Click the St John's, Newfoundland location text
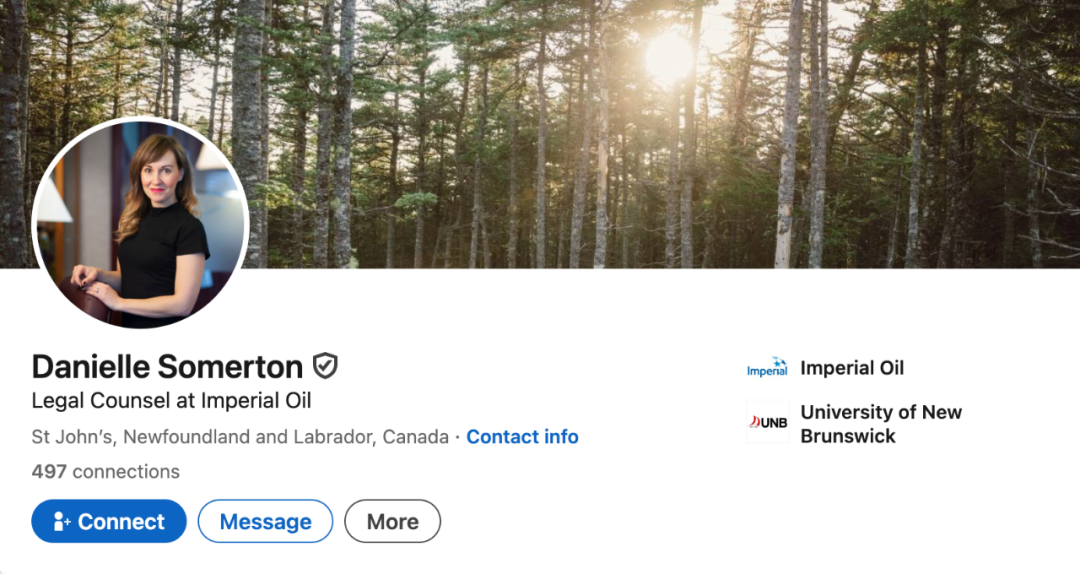This screenshot has height=574, width=1080. tap(240, 437)
